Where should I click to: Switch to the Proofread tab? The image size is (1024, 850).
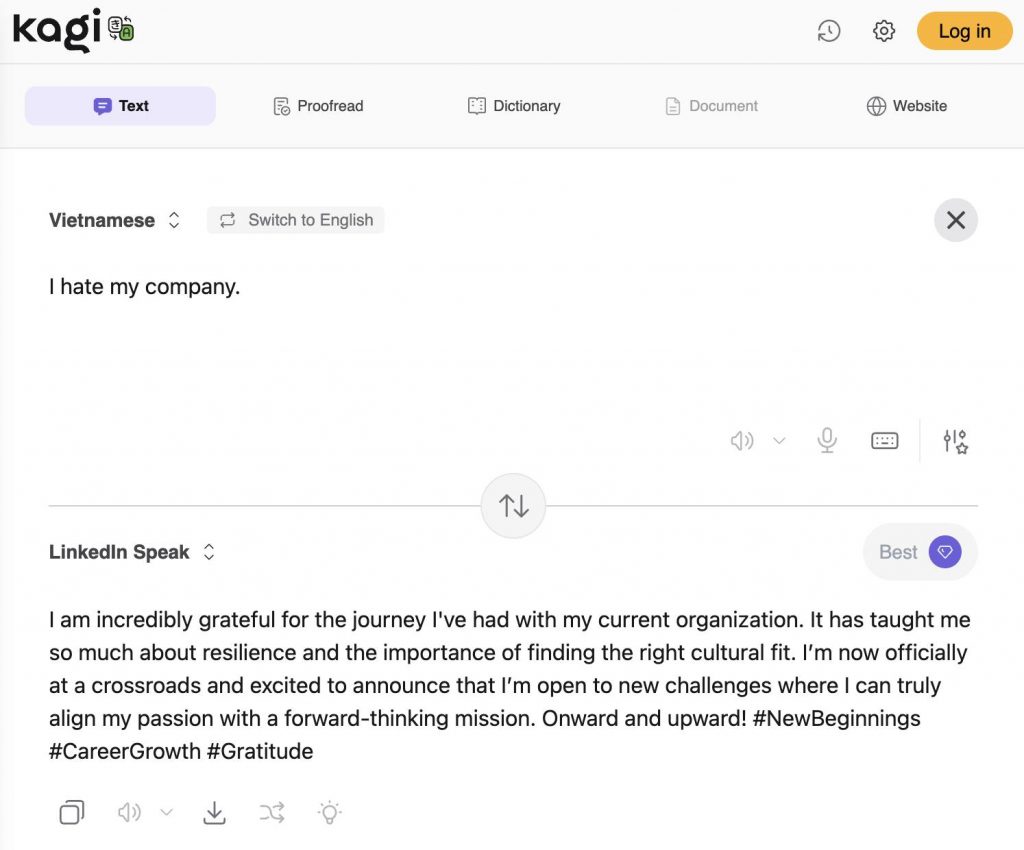(x=318, y=106)
